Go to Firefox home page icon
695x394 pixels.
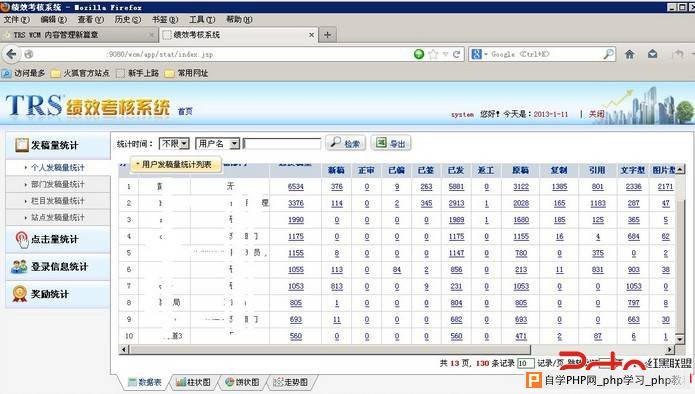pos(629,54)
